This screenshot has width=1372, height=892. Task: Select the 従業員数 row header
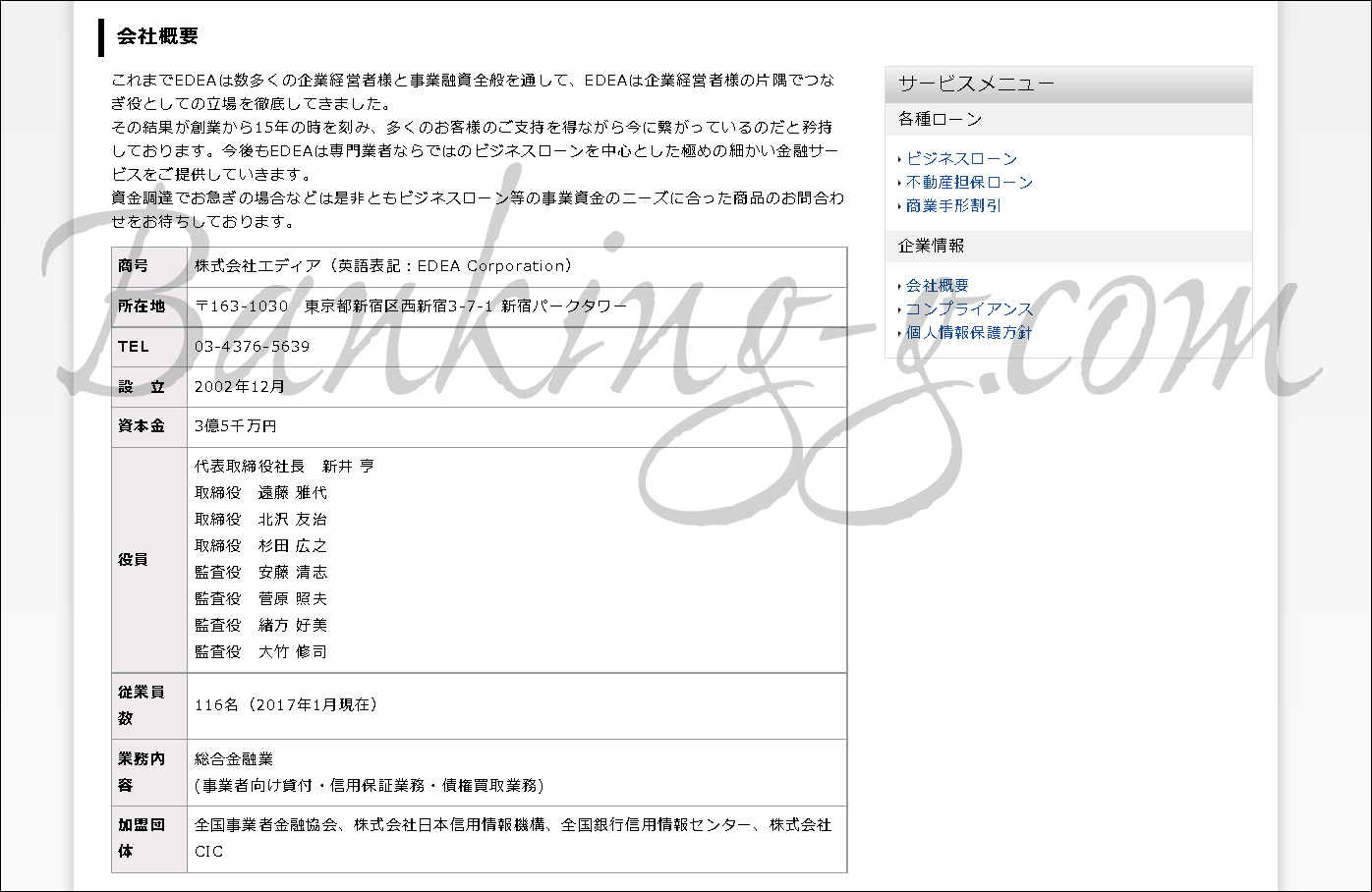(149, 706)
